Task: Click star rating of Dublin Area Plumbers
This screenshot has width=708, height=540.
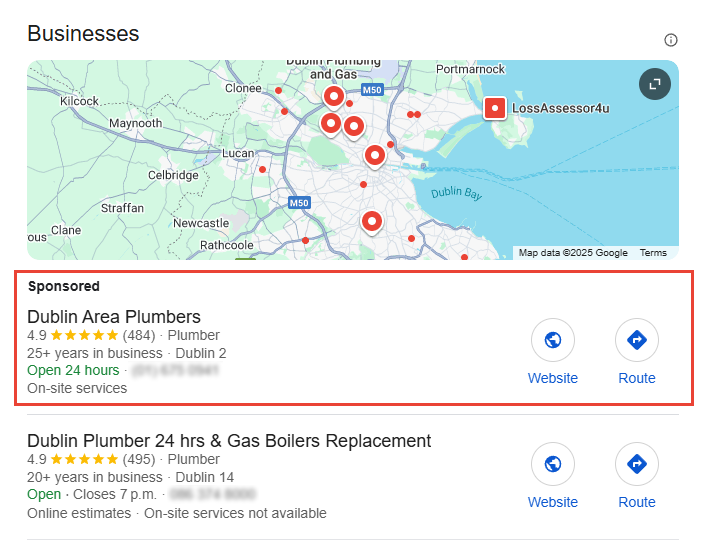Action: point(84,335)
